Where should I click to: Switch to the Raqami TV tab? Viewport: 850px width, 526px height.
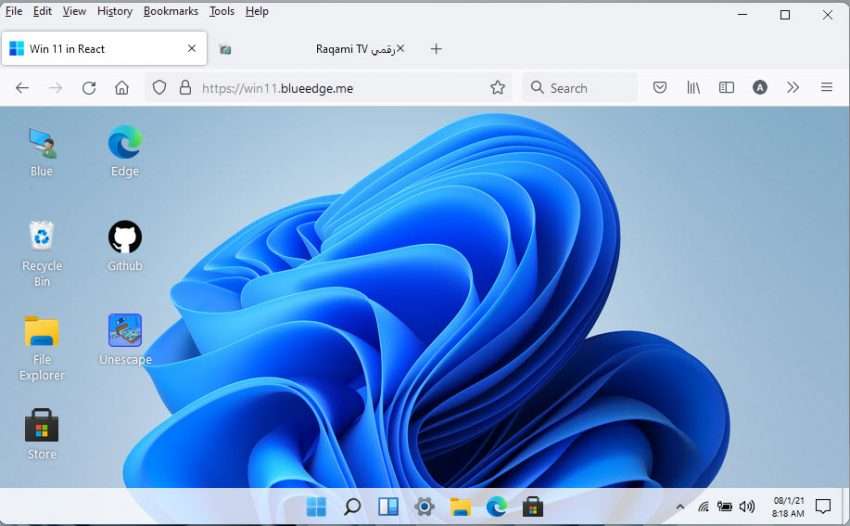312,49
